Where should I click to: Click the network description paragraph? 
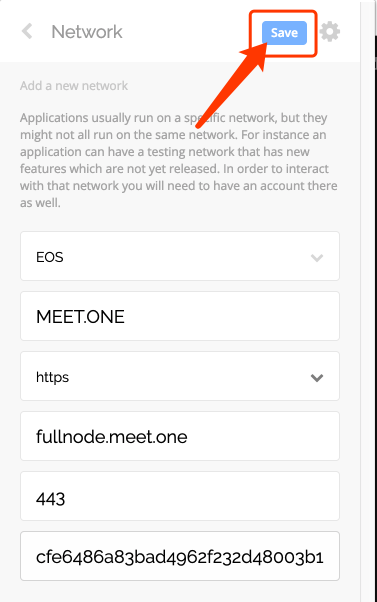point(179,160)
